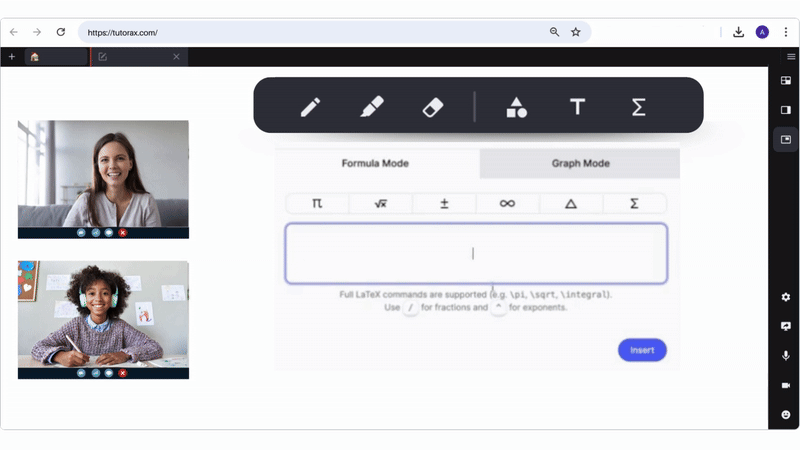Open the hamburger menu in top right

tap(791, 57)
